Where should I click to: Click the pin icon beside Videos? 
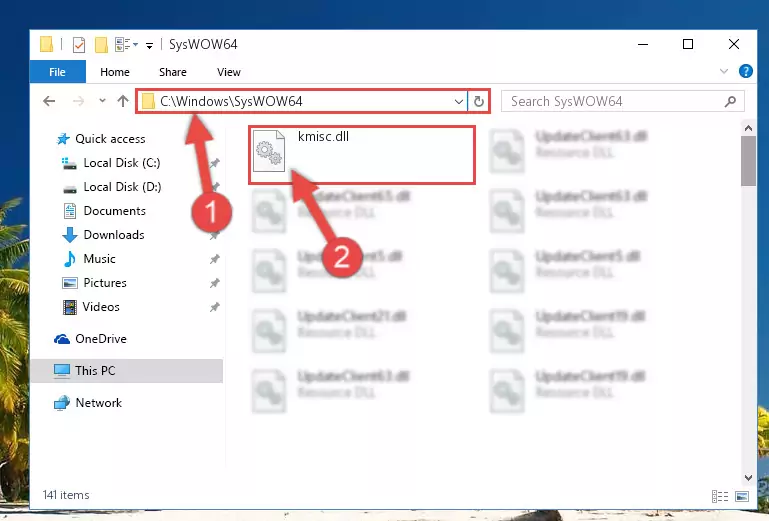pyautogui.click(x=215, y=307)
